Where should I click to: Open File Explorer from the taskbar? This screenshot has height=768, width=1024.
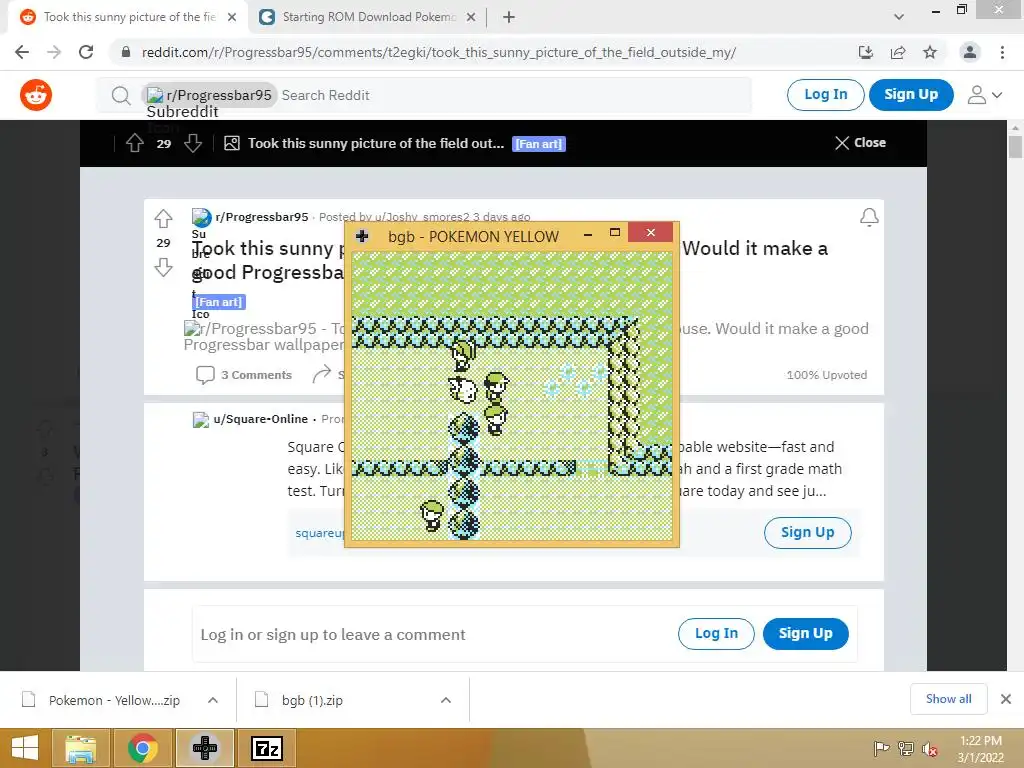click(x=80, y=748)
